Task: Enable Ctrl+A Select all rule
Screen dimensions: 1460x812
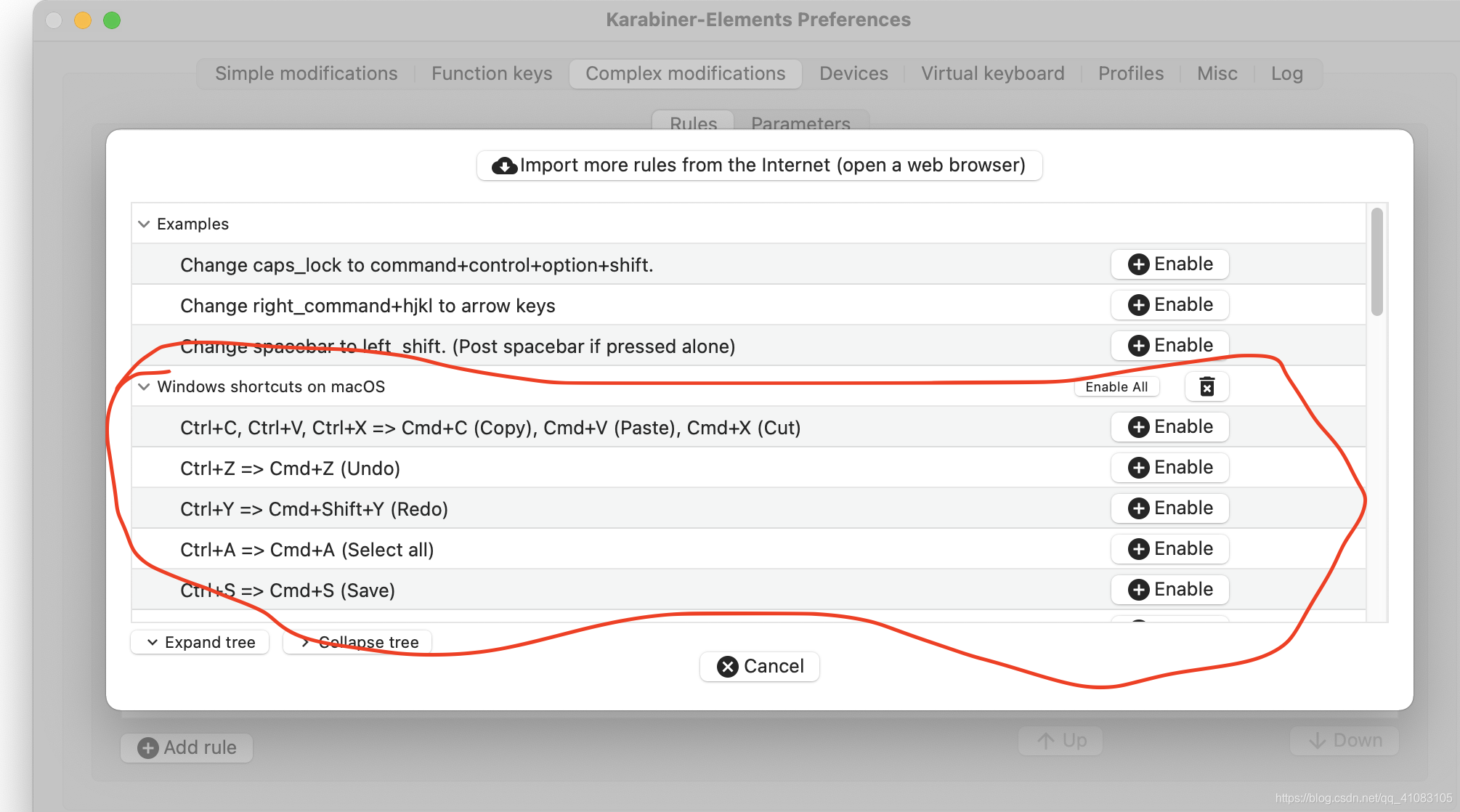Action: click(x=1169, y=549)
